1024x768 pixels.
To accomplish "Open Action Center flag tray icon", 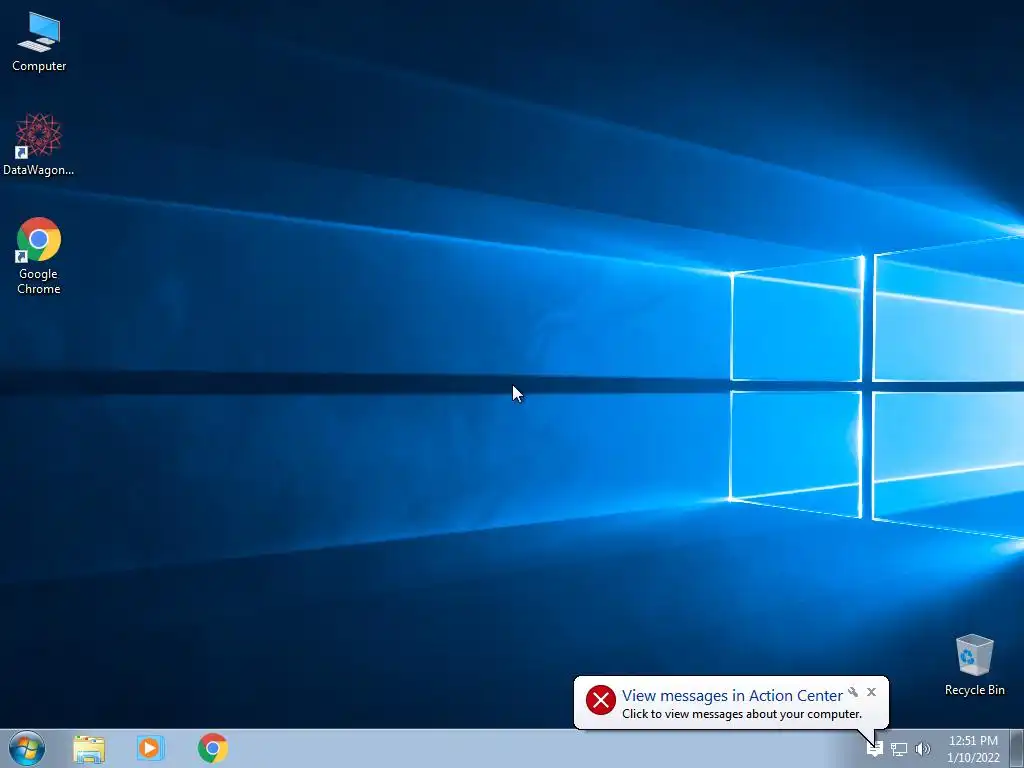I will point(875,749).
